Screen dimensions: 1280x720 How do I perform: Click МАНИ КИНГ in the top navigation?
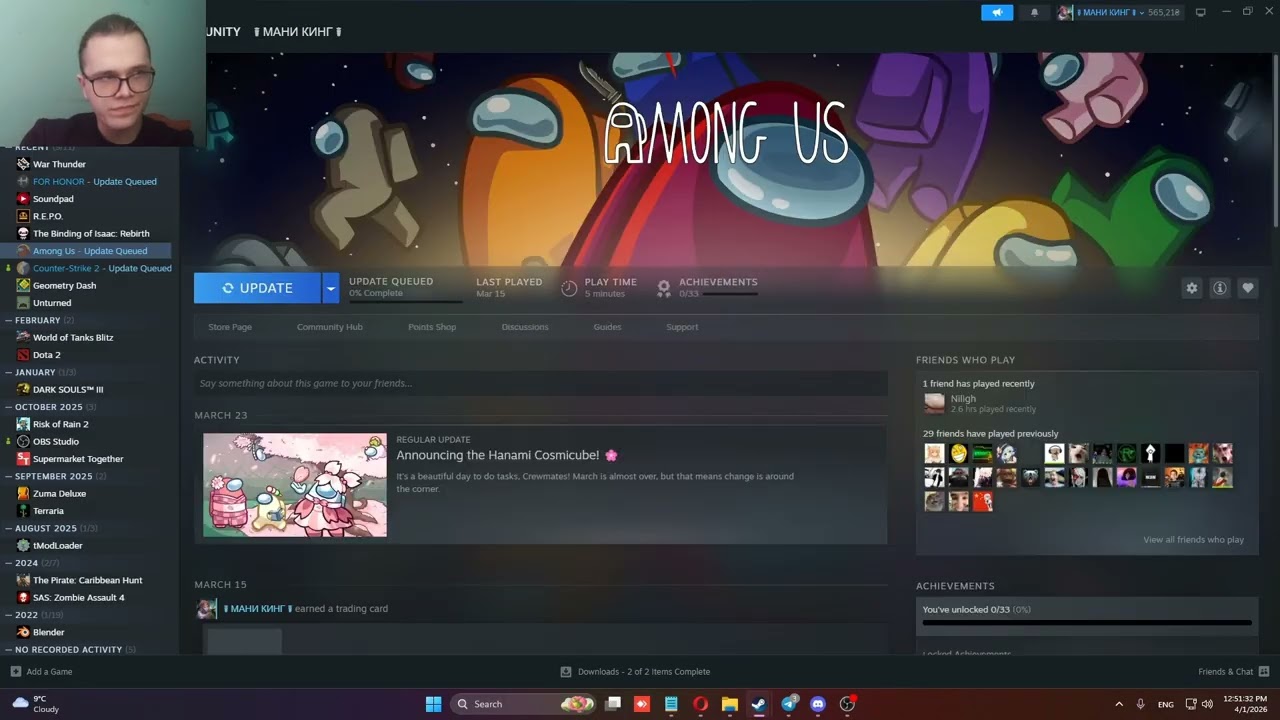coord(298,32)
